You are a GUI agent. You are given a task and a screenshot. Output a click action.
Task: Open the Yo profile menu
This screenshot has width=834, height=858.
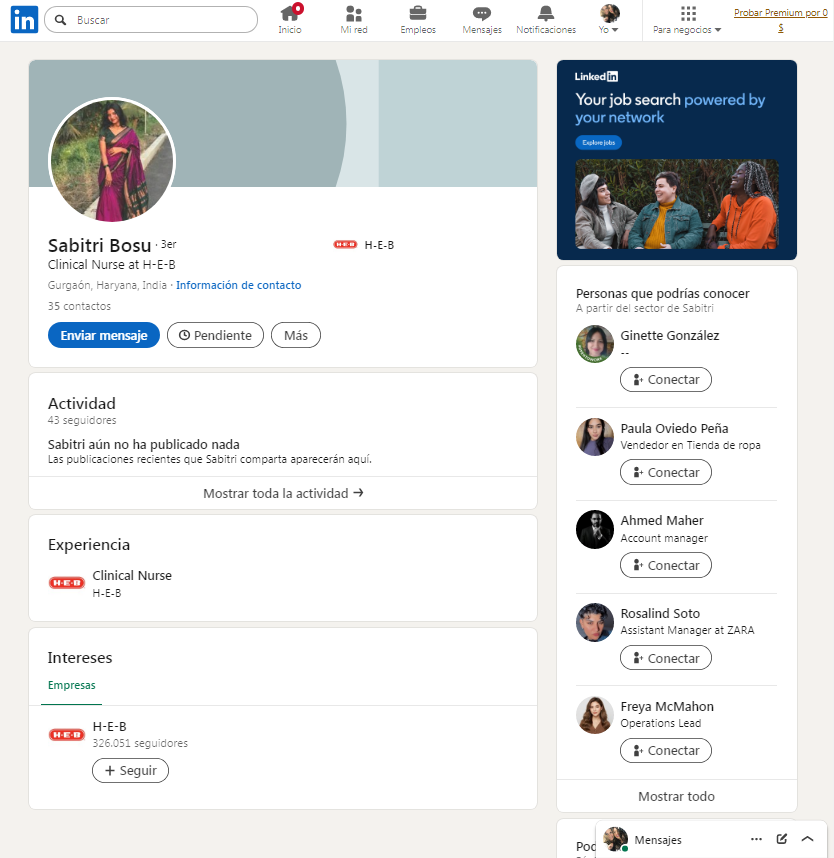click(609, 20)
